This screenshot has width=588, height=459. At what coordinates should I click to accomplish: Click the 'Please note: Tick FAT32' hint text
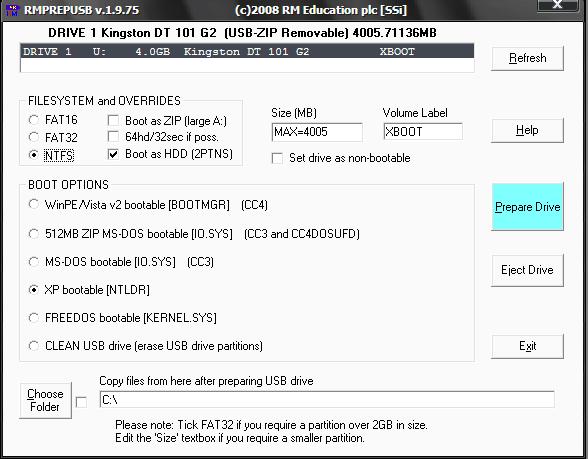click(x=271, y=425)
